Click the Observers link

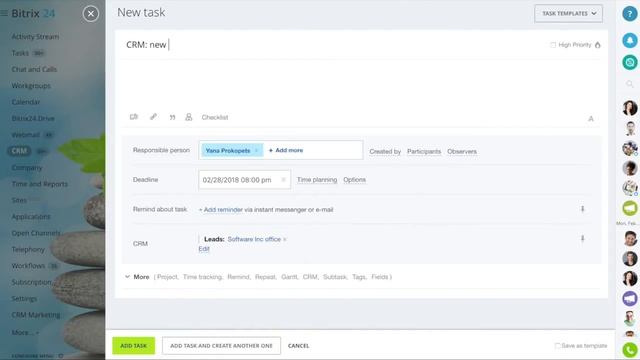point(462,151)
